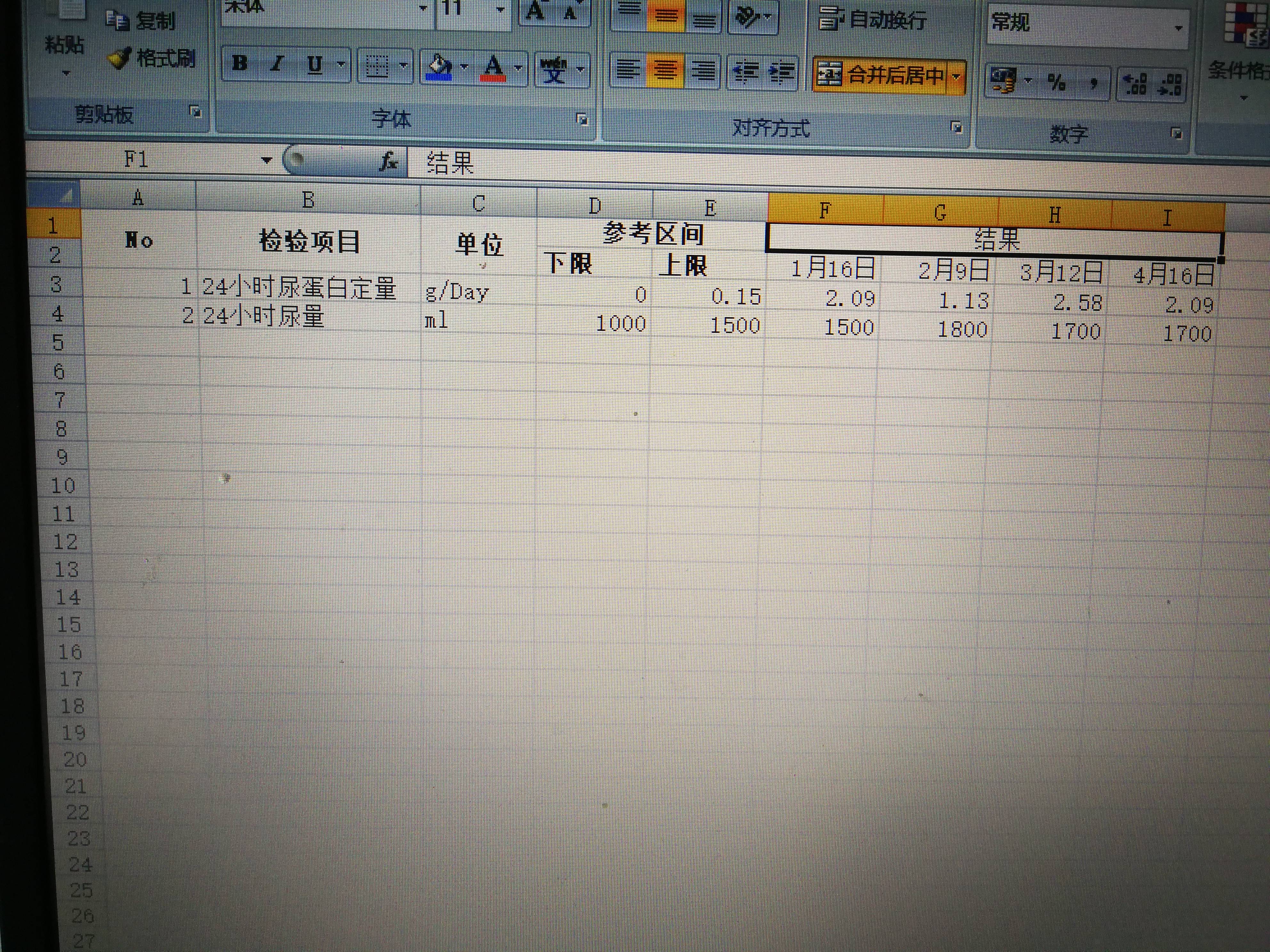Click the insert function fx icon
Screen dimensions: 1270x952
click(389, 162)
